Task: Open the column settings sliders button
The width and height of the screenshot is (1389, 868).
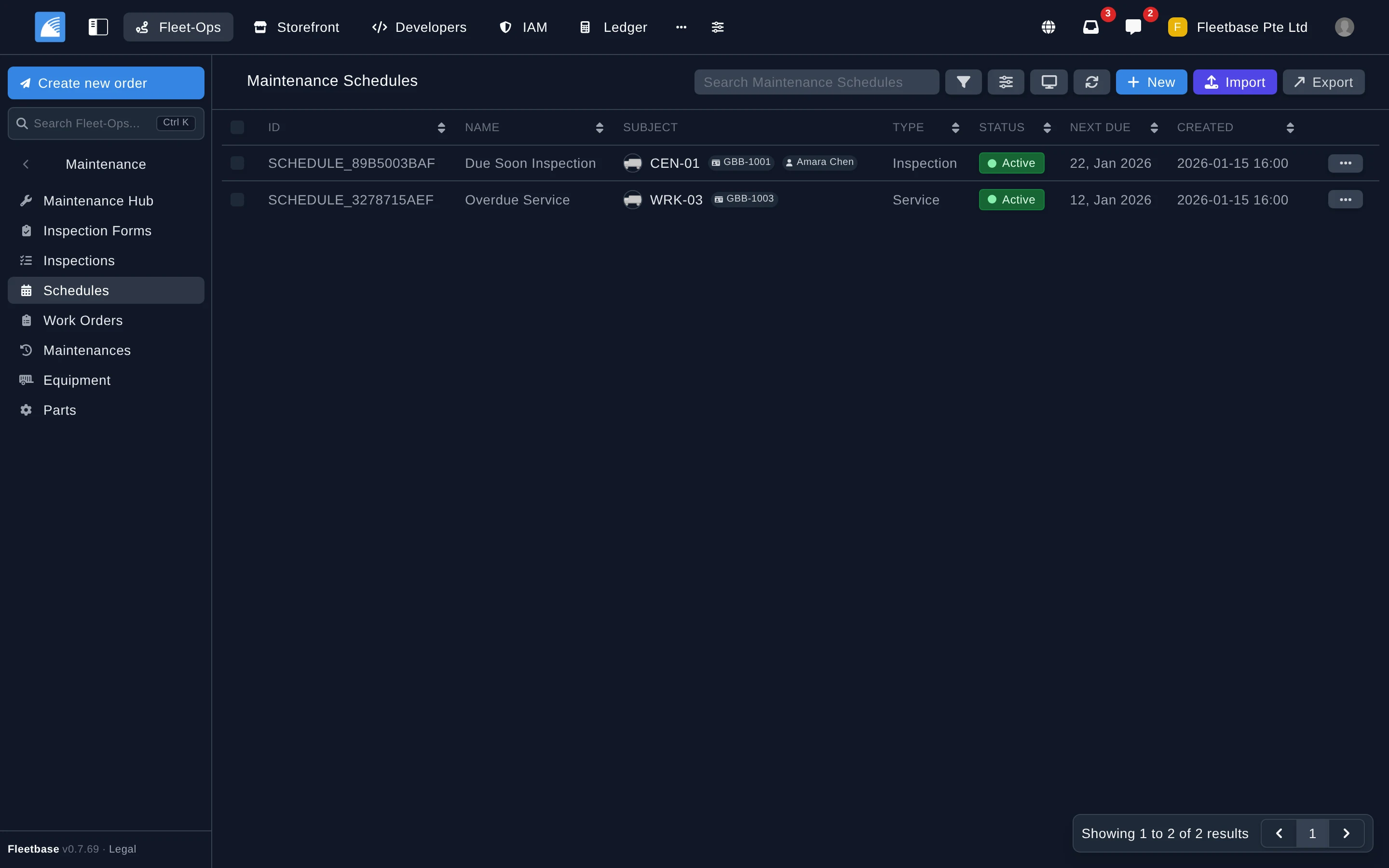Action: pyautogui.click(x=1006, y=82)
